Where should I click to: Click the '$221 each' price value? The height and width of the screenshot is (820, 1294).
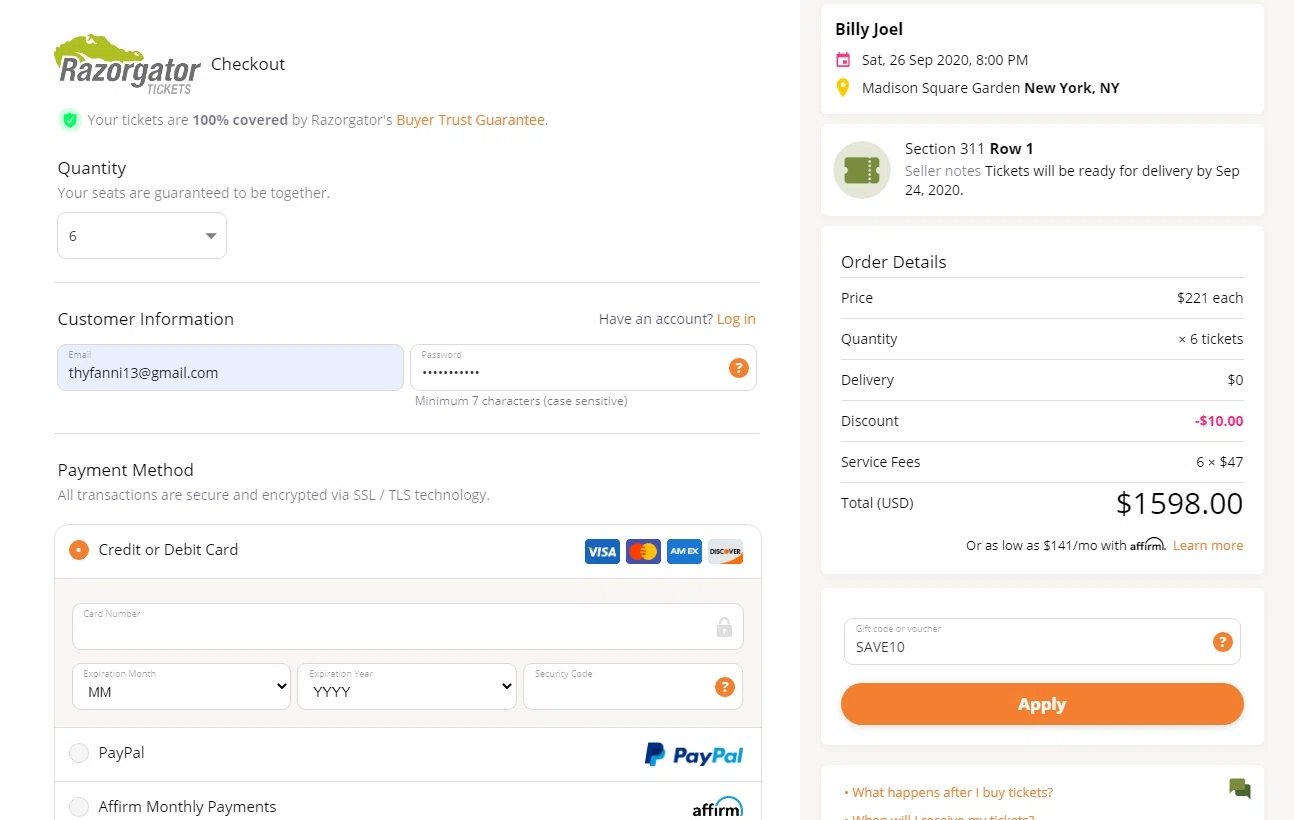[x=1210, y=298]
